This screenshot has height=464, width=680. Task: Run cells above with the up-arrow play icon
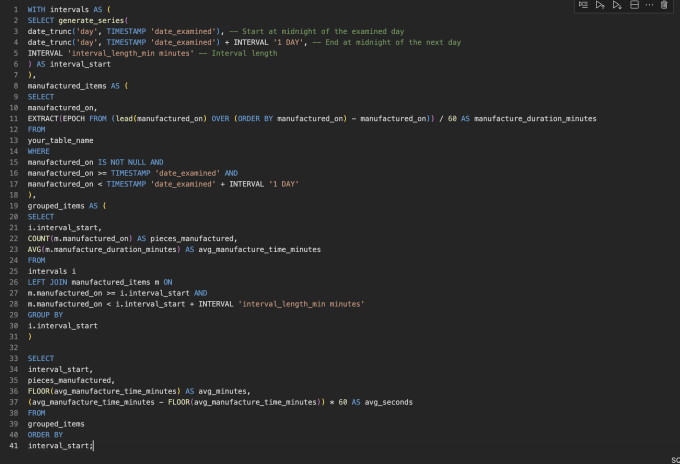pyautogui.click(x=600, y=5)
